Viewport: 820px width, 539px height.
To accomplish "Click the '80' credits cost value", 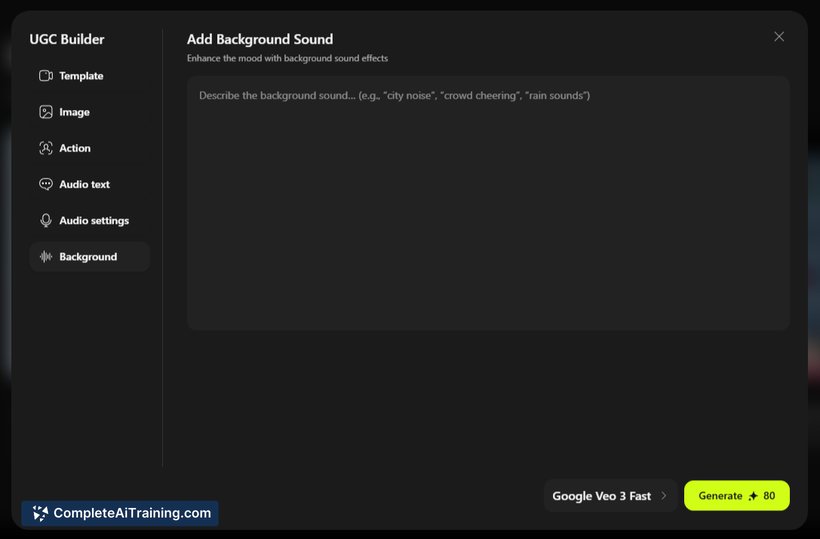I will (x=769, y=496).
